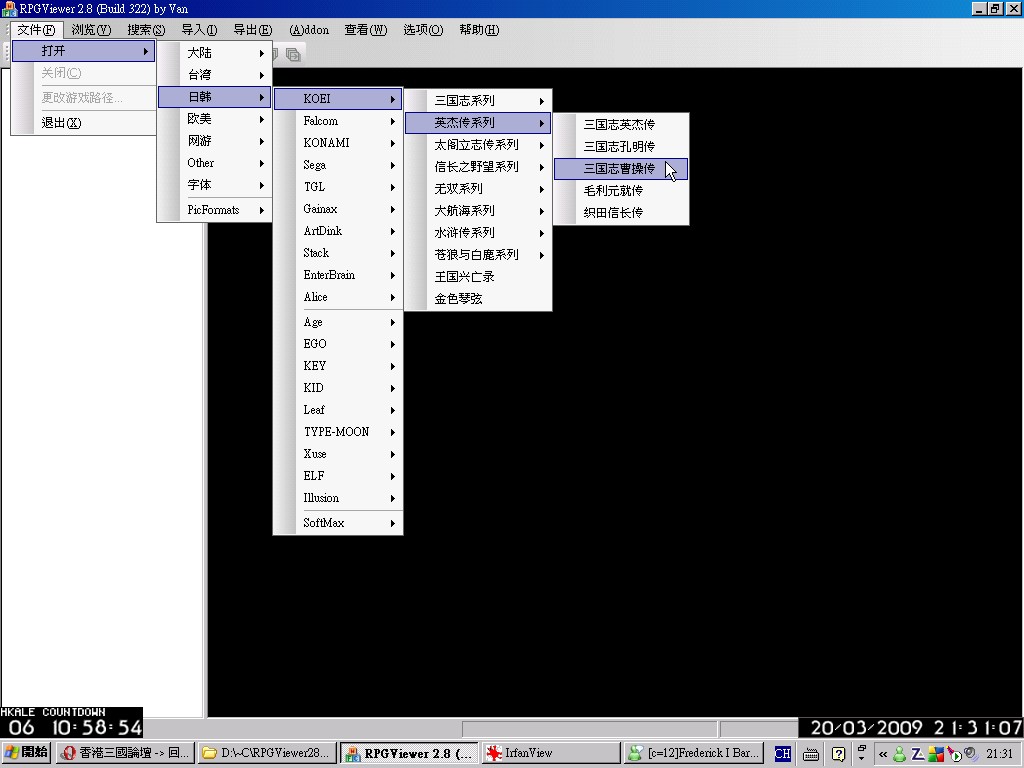The image size is (1024, 768).
Task: Choose the 王国兴亡录 game entry
Action: (478, 277)
